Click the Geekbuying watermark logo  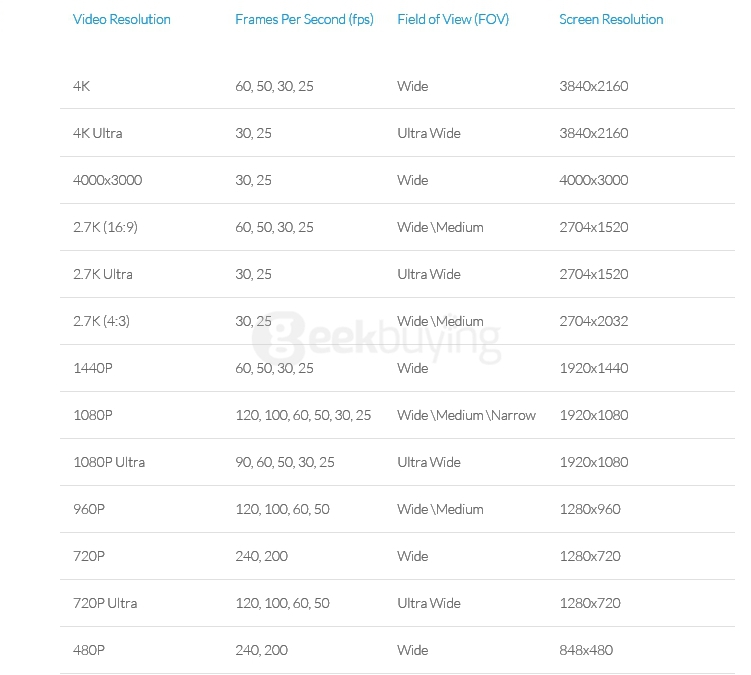(377, 338)
